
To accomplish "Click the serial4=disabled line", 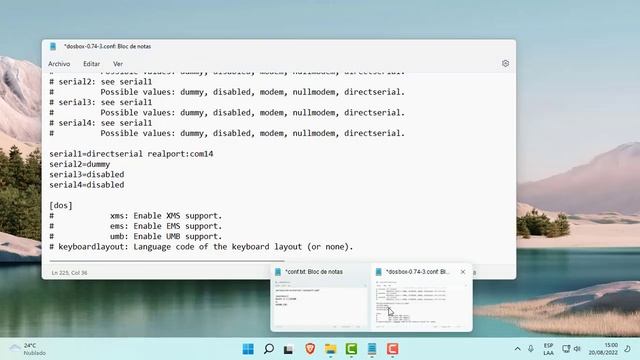I will (x=87, y=184).
